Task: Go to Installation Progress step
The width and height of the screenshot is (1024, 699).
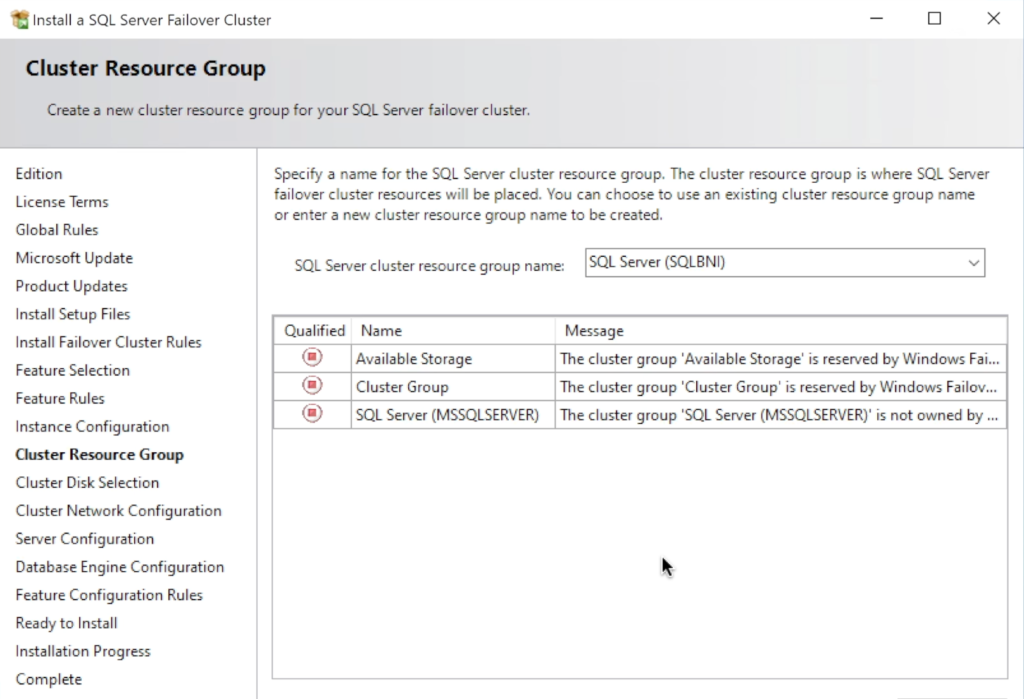Action: (83, 651)
